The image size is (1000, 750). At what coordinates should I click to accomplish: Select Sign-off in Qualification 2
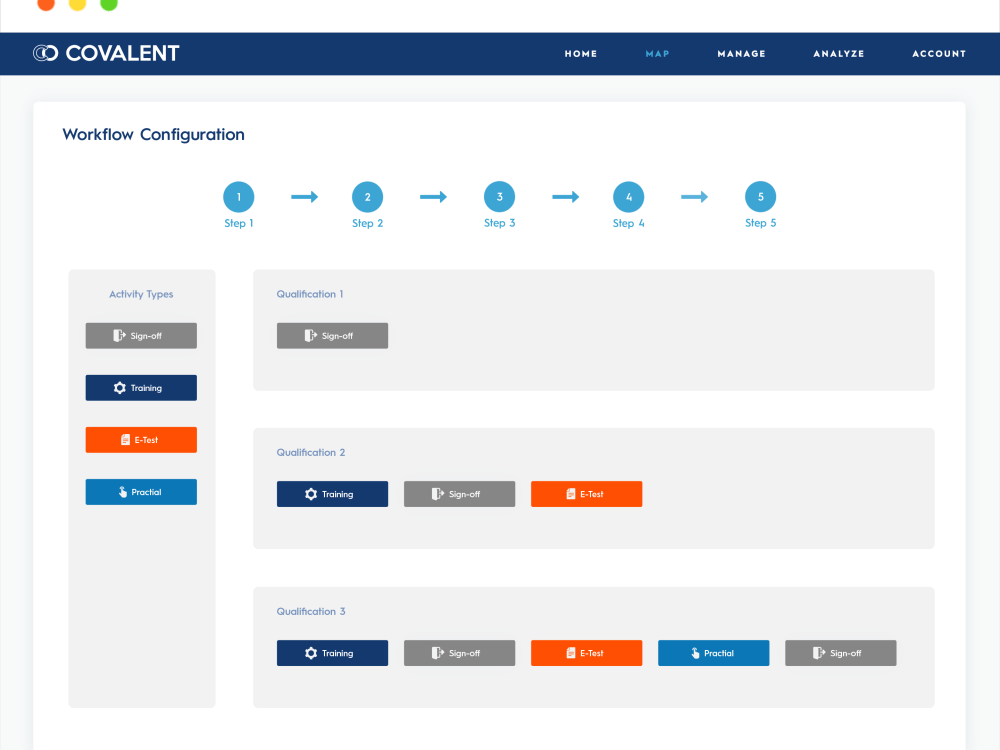459,494
